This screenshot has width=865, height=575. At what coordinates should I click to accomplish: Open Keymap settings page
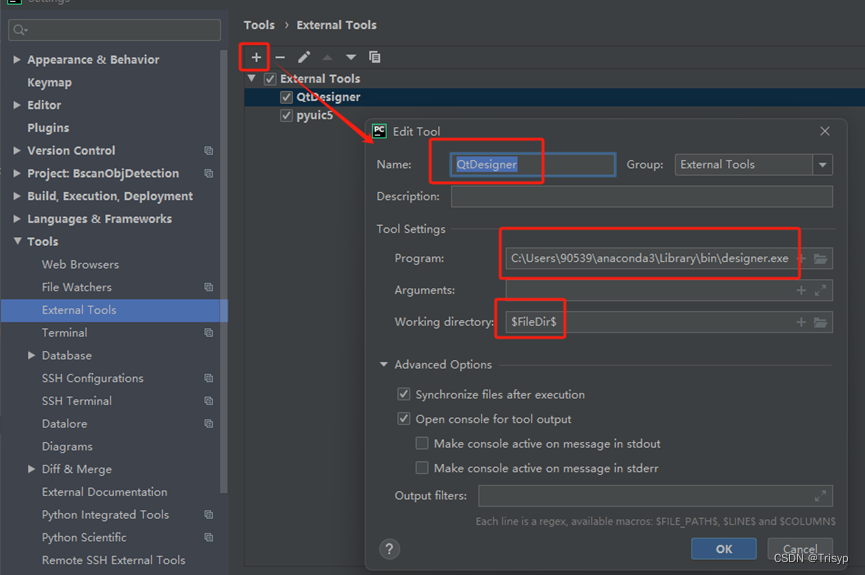[x=50, y=82]
